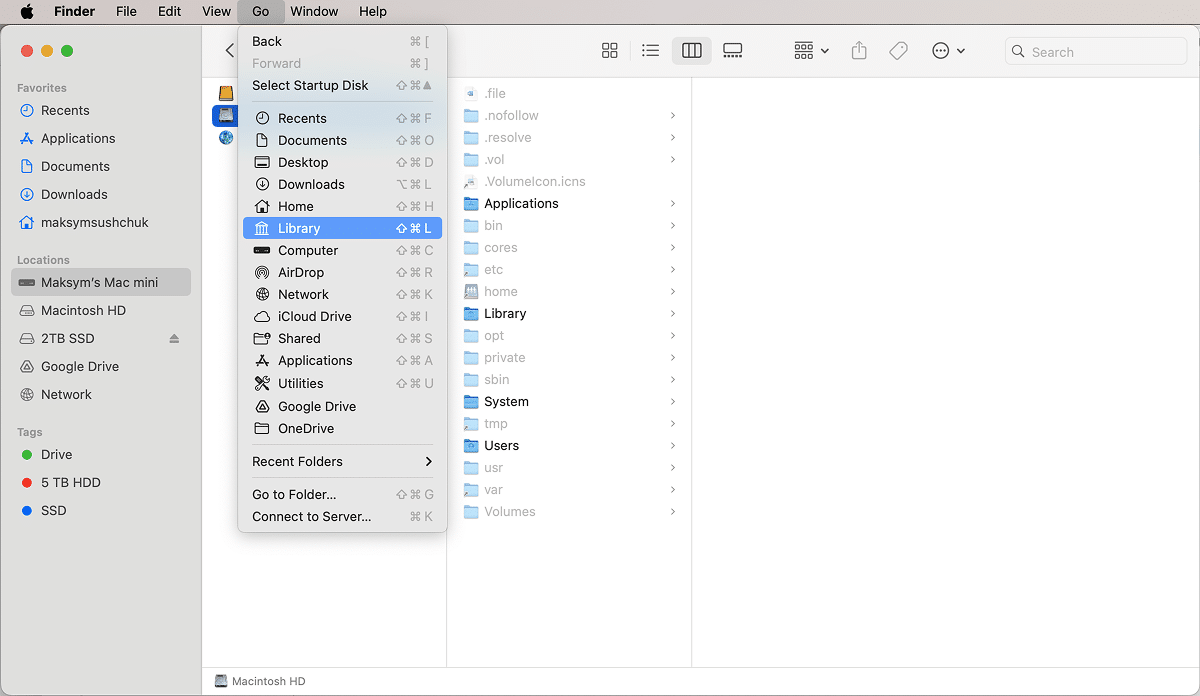This screenshot has width=1200, height=696.
Task: Choose Network in the Go menu
Action: 342,294
